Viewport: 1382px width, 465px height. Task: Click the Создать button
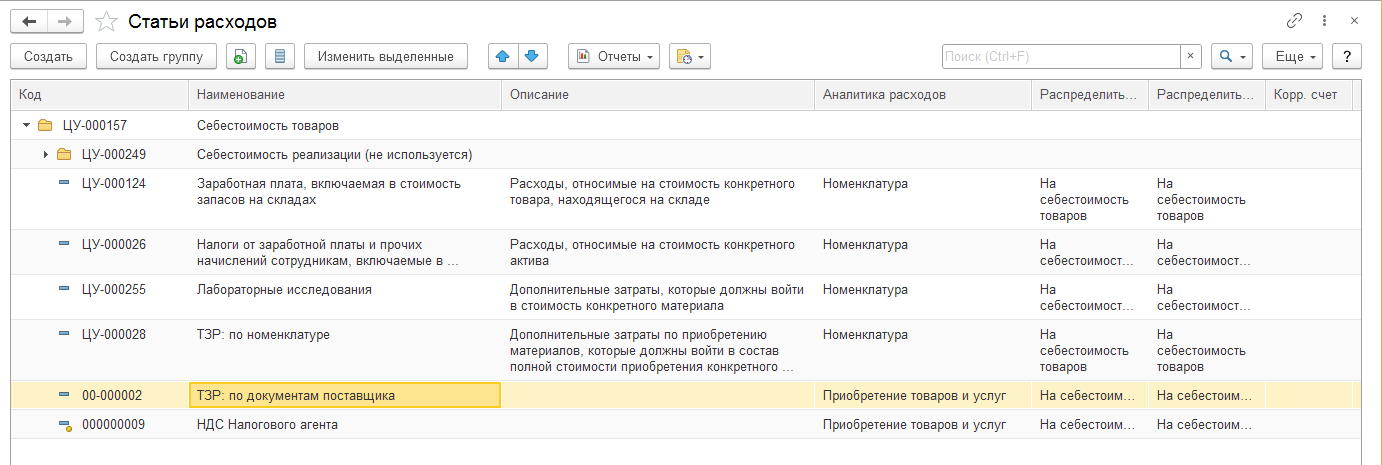pyautogui.click(x=49, y=57)
